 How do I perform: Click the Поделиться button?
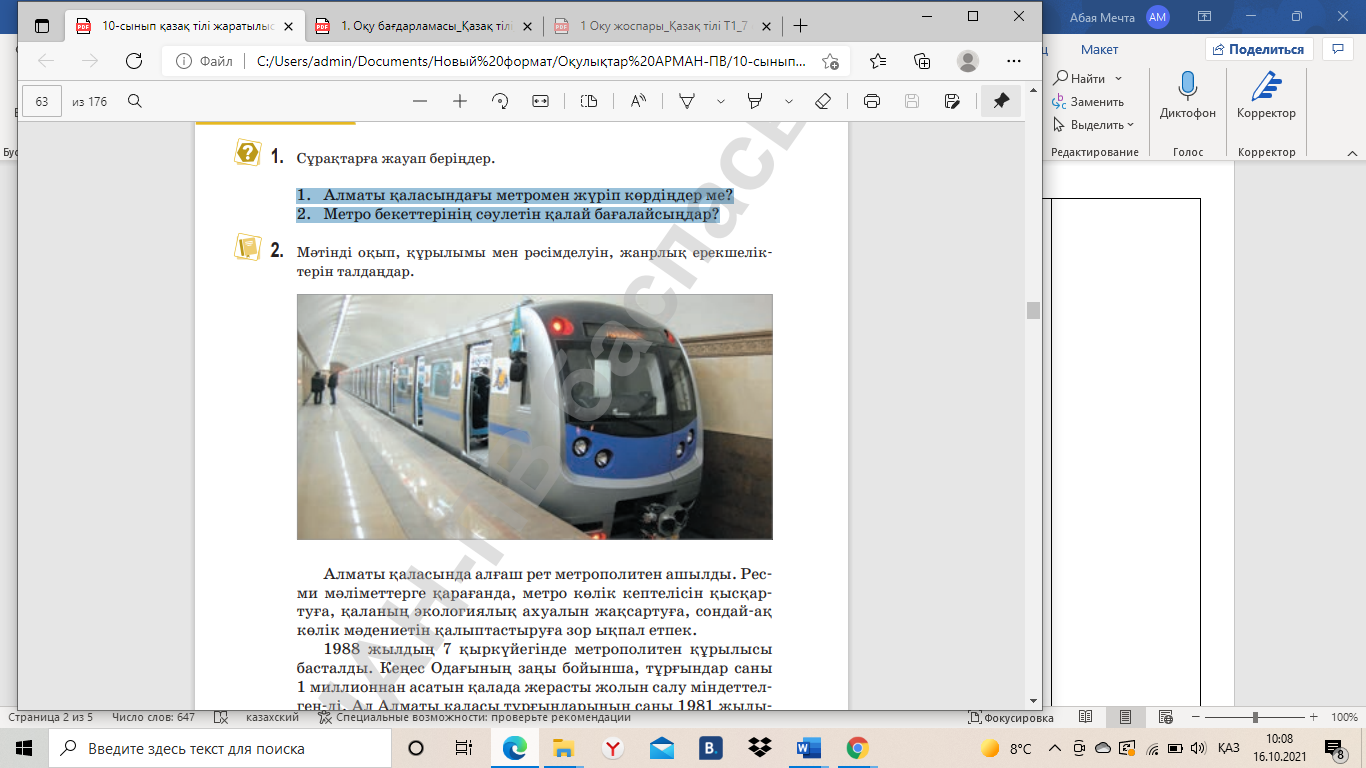coord(1257,49)
